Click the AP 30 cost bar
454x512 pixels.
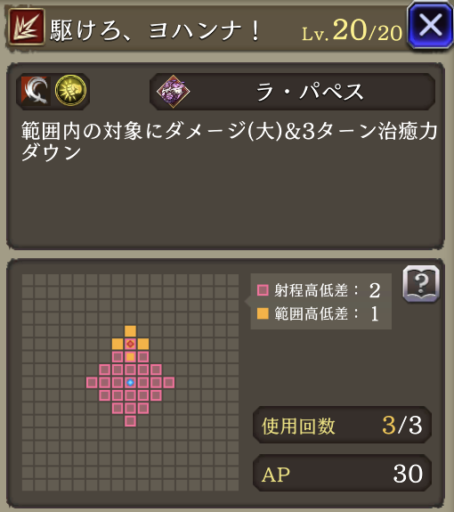[x=342, y=473]
